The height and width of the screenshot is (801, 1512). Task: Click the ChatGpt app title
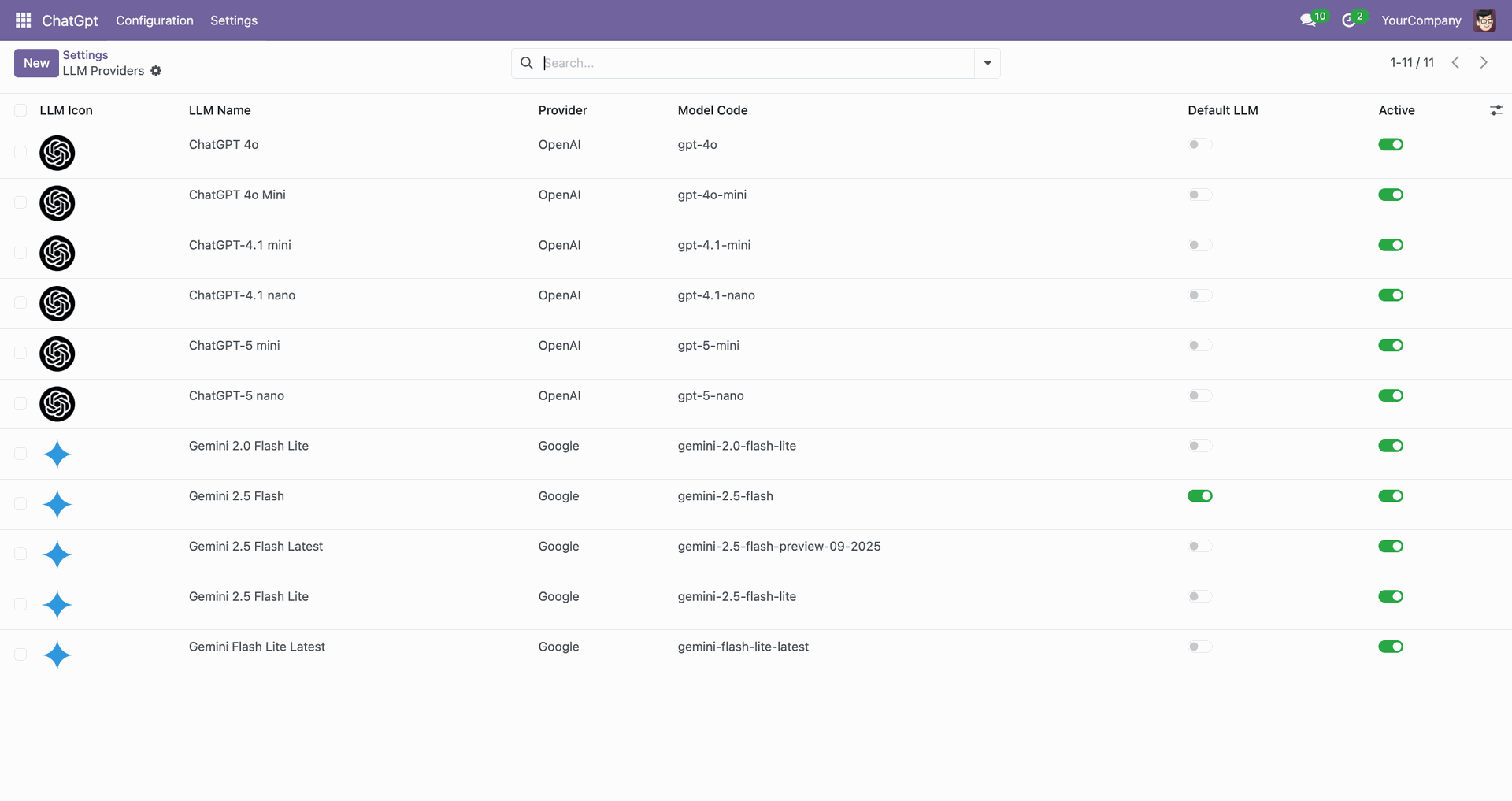70,20
